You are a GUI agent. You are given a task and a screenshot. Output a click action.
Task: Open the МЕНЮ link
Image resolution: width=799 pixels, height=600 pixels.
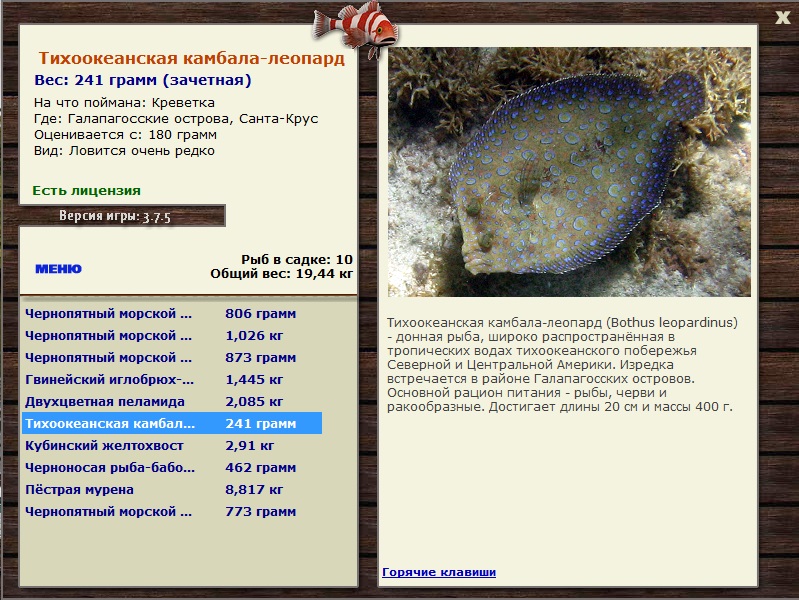(58, 269)
